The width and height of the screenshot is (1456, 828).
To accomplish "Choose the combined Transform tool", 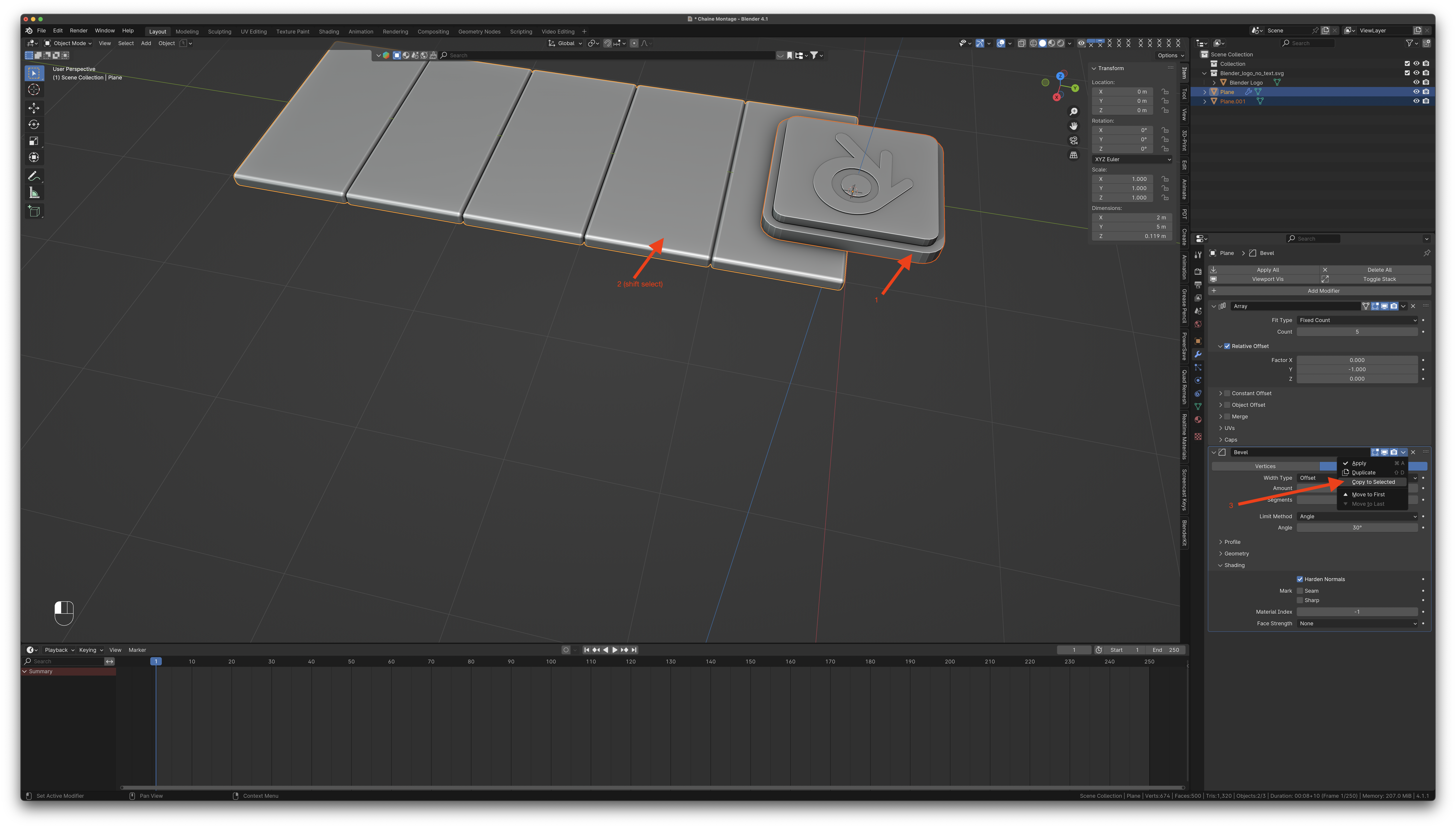I will (x=34, y=158).
